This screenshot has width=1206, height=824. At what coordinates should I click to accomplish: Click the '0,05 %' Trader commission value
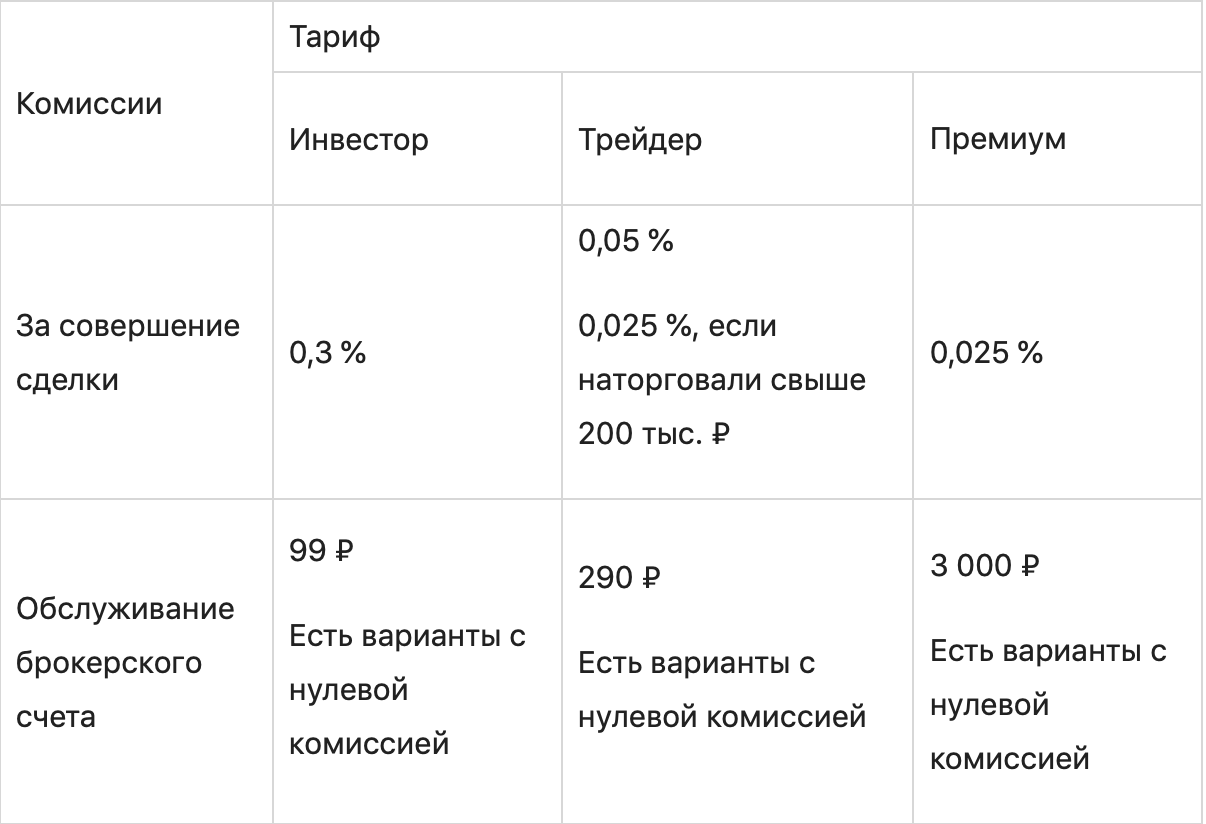point(626,243)
